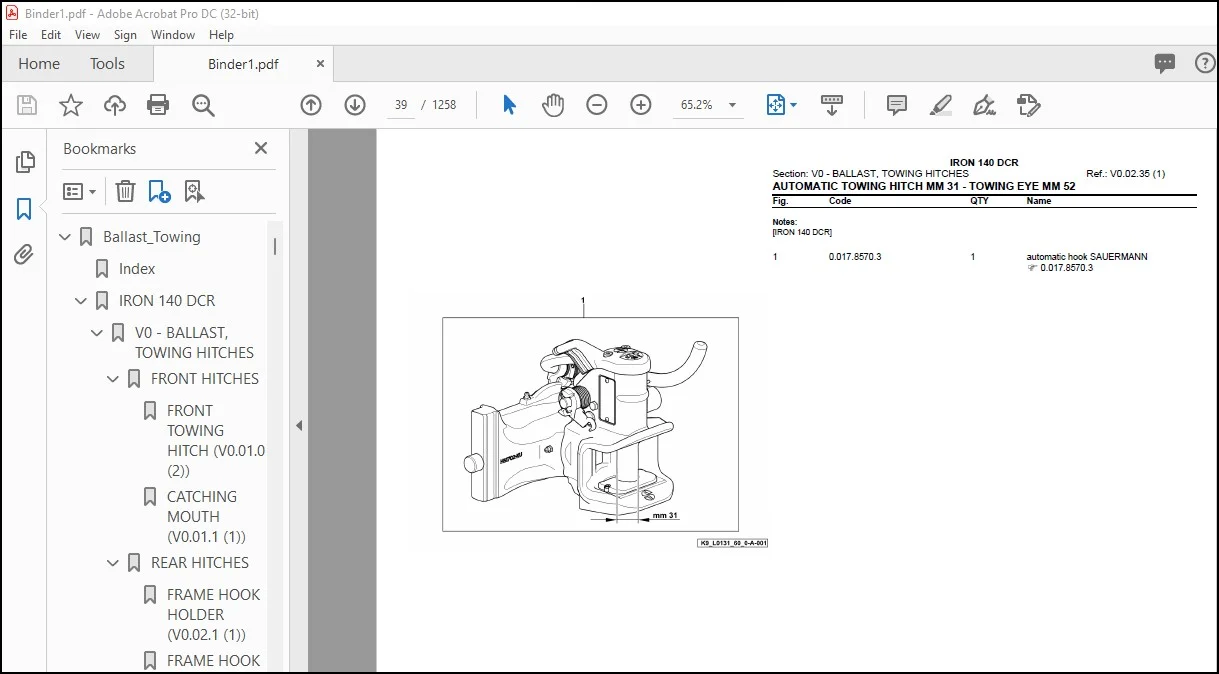Open the Index bookmark
Screen dimensions: 1219x674
click(x=137, y=269)
